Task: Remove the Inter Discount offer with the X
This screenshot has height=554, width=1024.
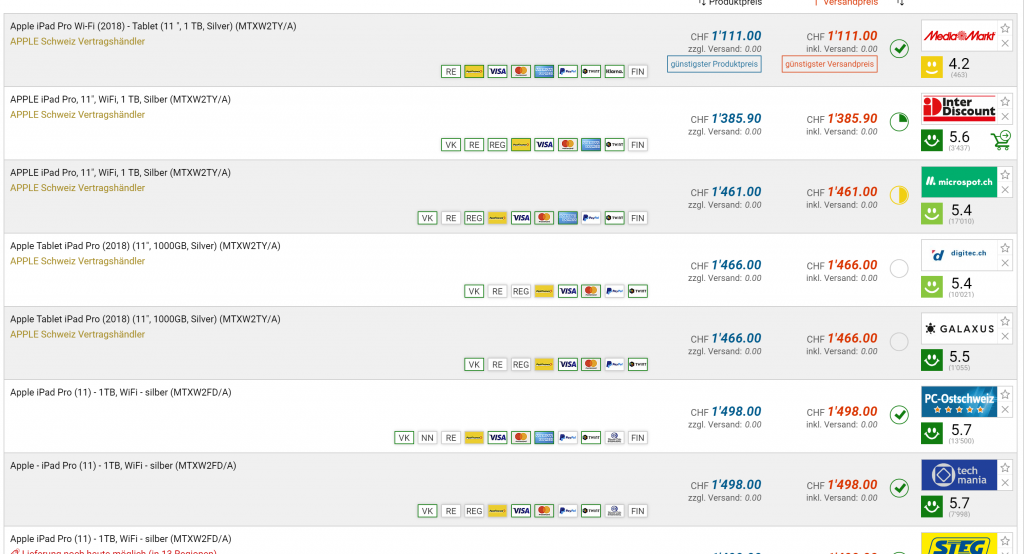Action: coord(1005,118)
